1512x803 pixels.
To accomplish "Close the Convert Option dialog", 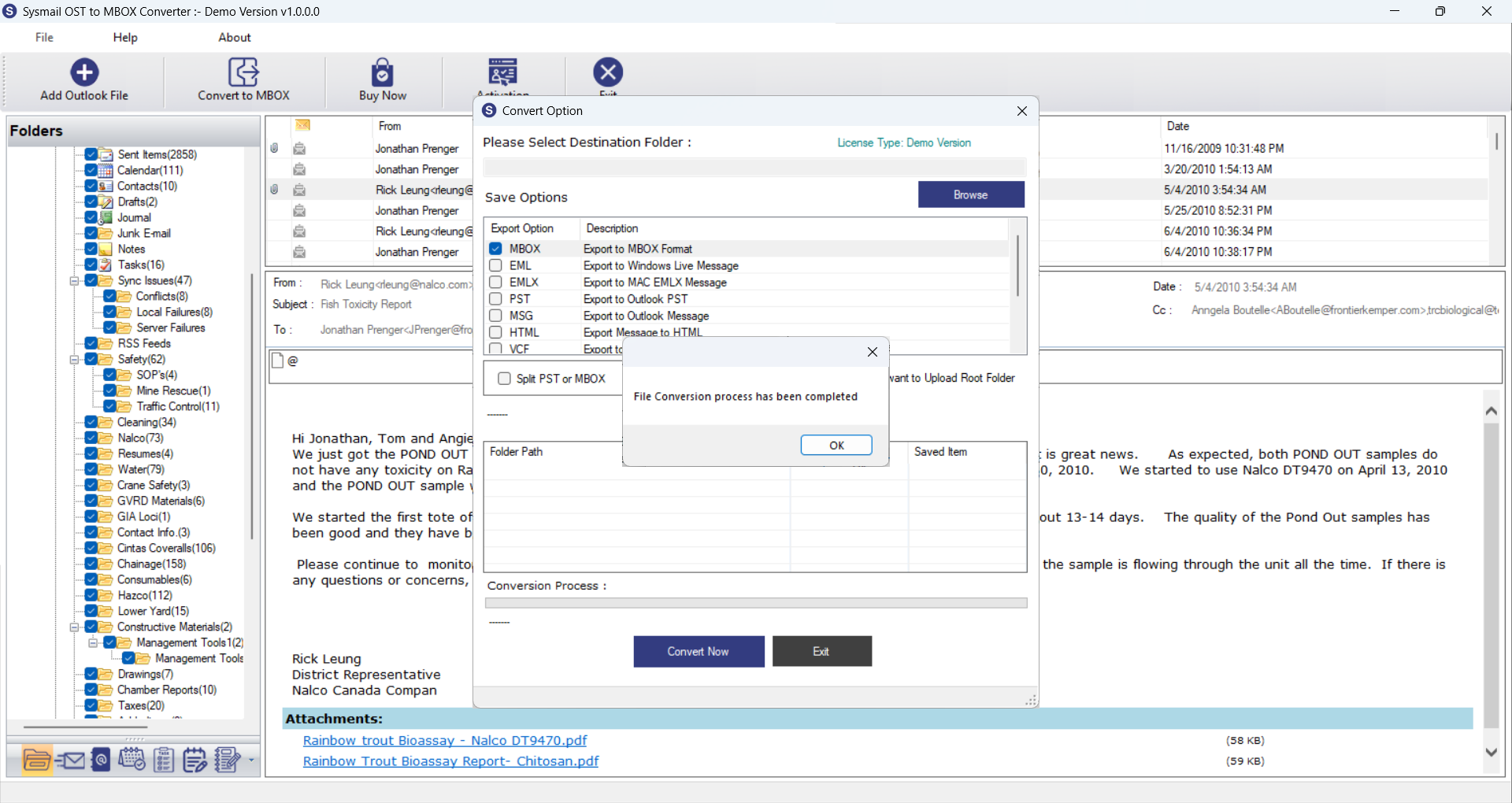I will pos(1022,111).
